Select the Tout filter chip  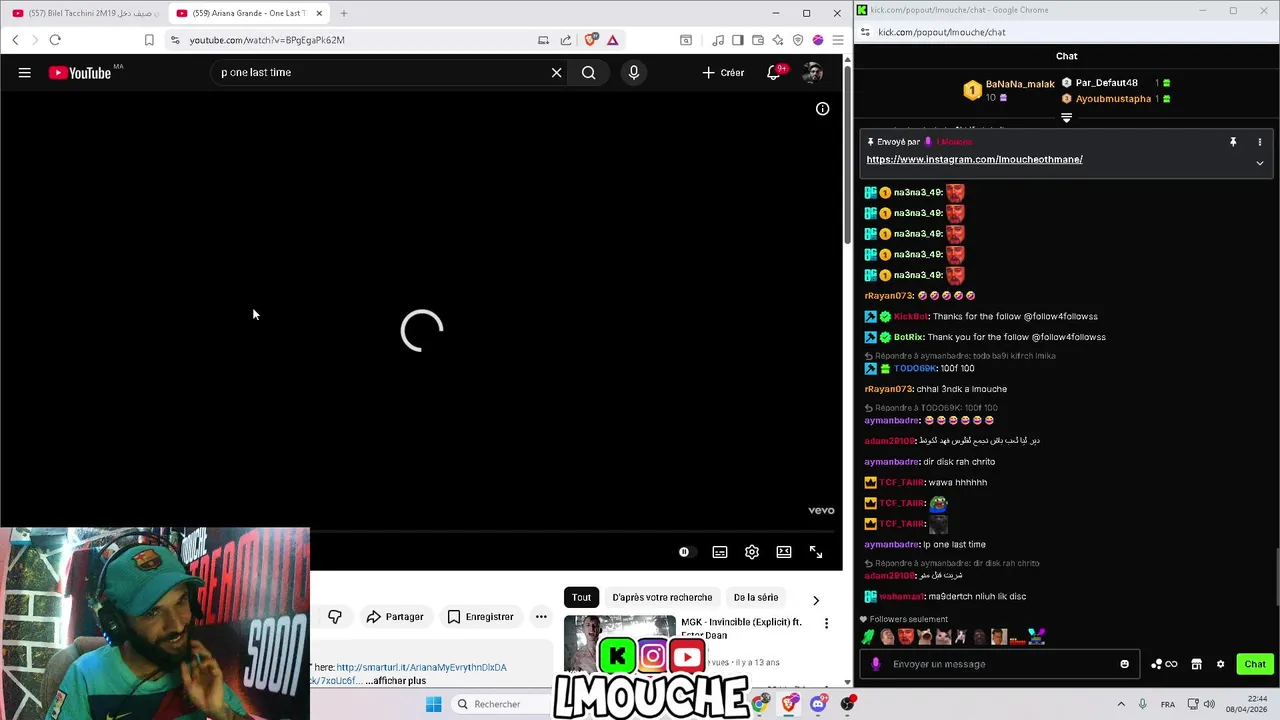[x=581, y=597]
